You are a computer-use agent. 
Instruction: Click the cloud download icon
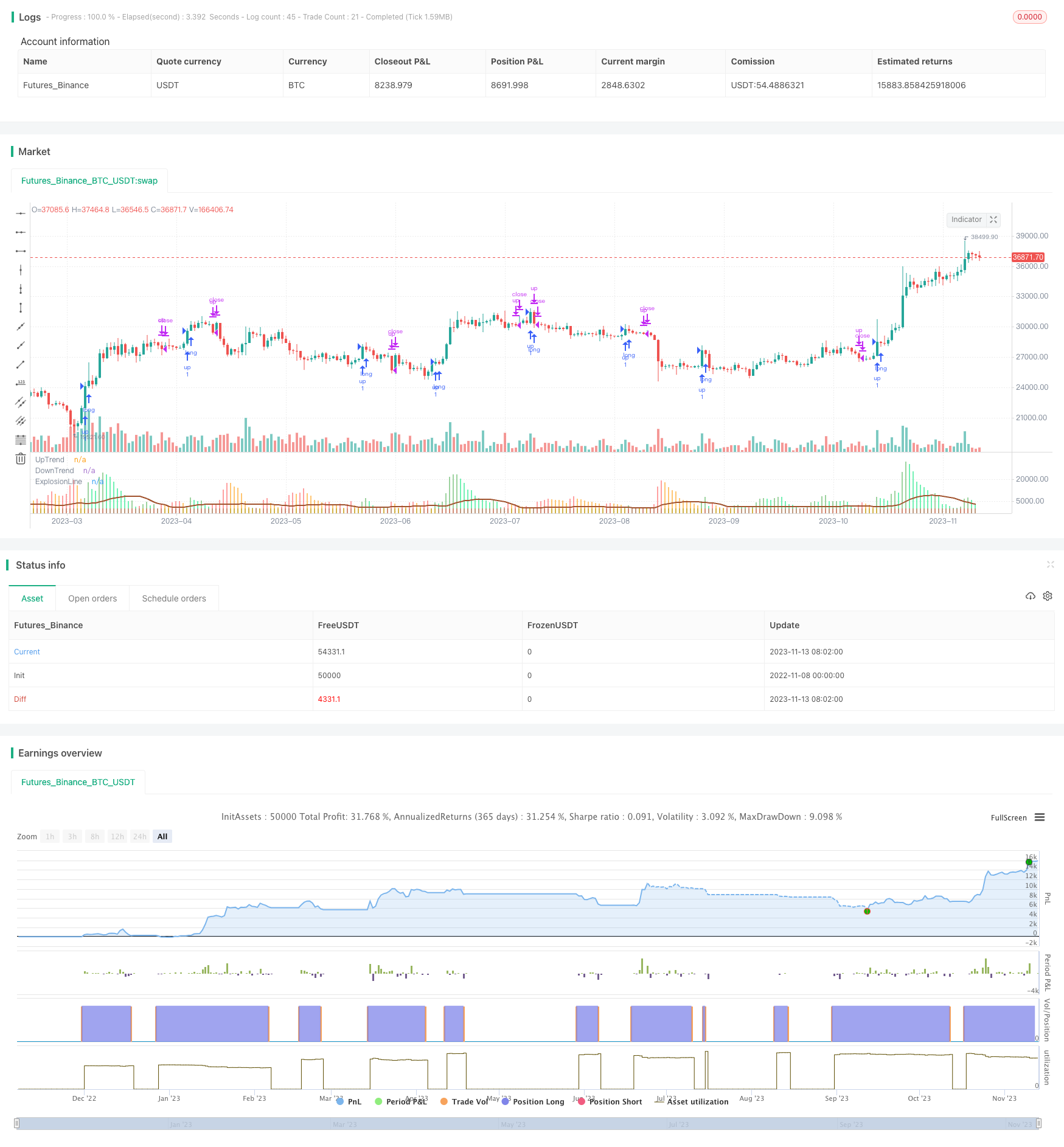pos(1031,596)
